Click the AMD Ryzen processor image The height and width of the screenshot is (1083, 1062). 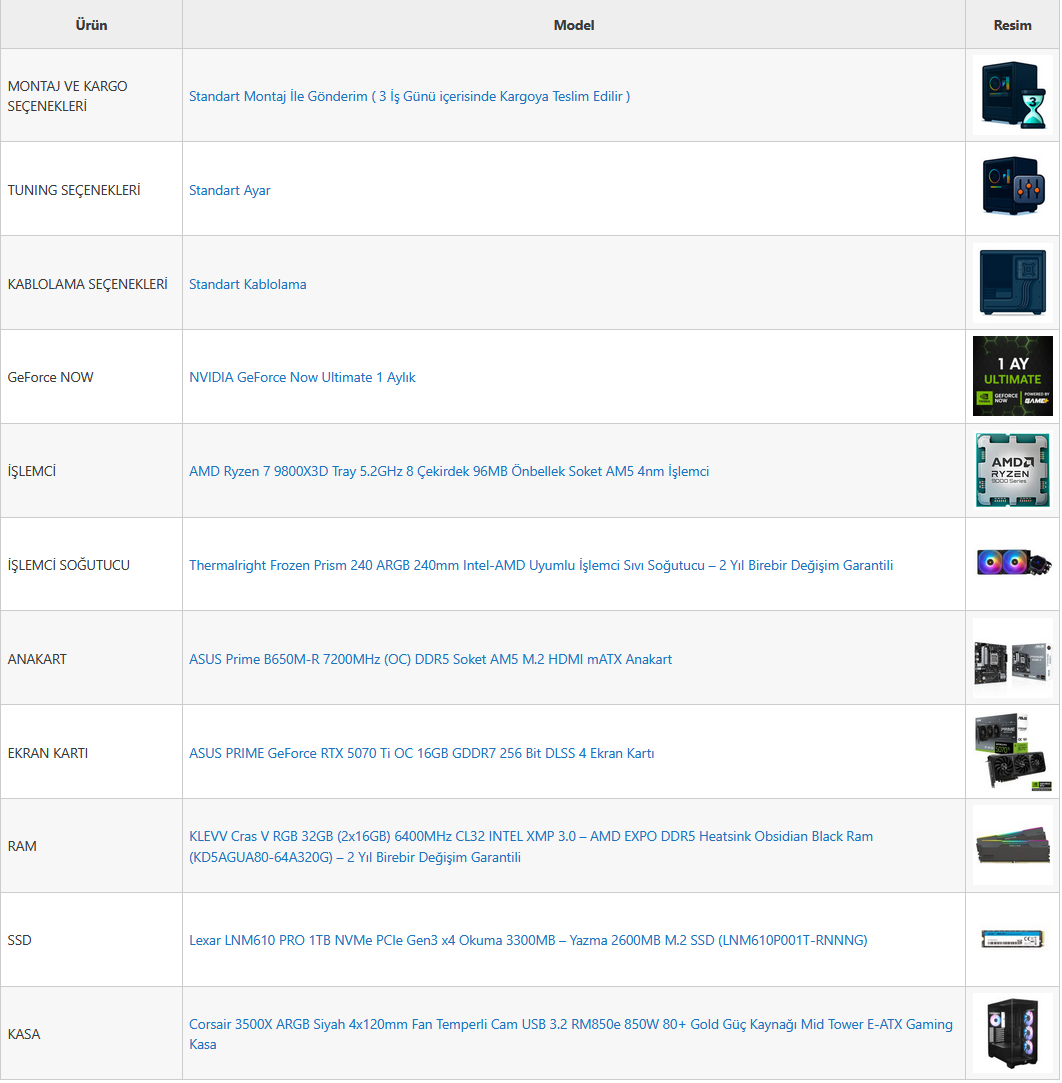[x=1012, y=470]
